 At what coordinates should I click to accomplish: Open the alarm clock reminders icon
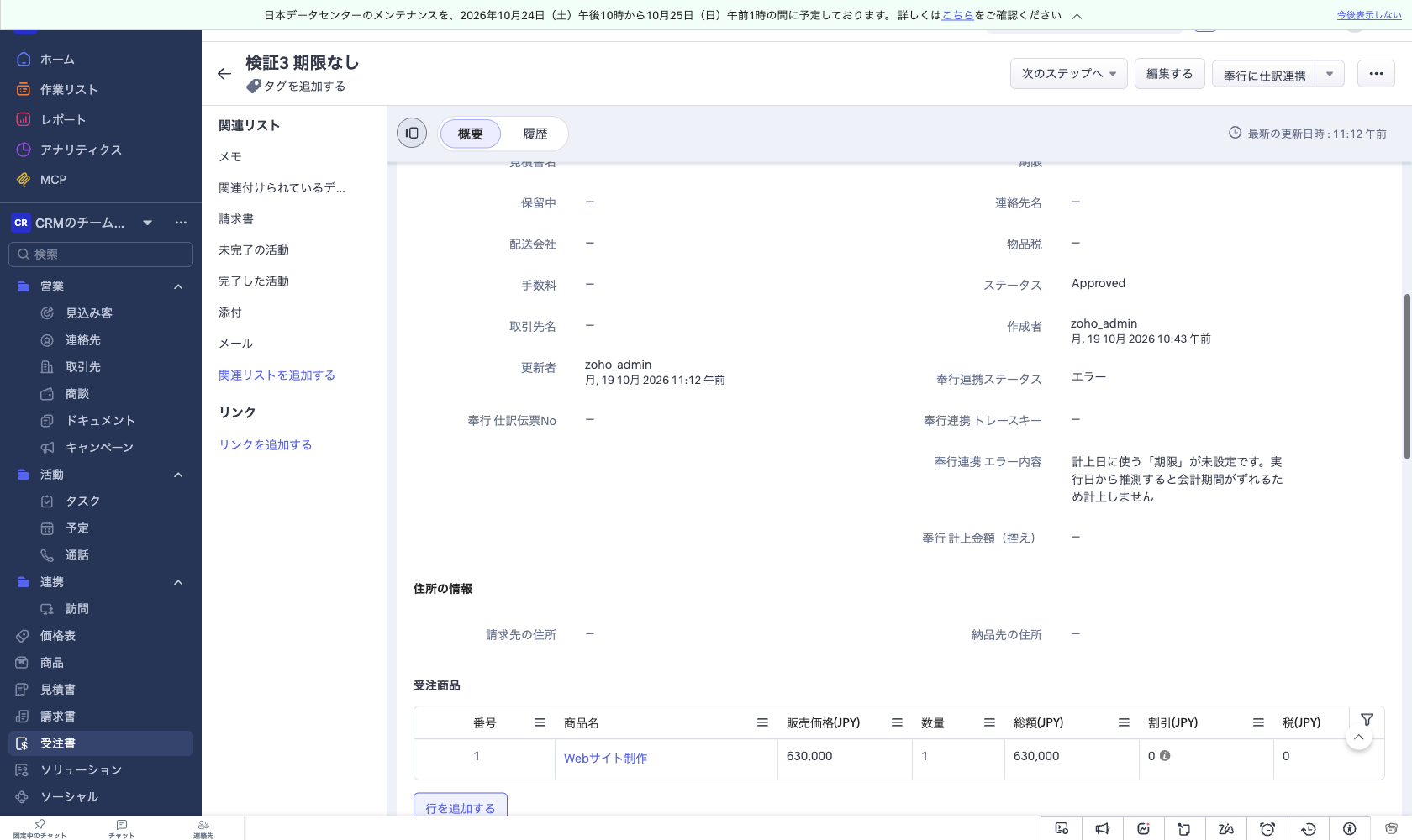tap(1267, 828)
